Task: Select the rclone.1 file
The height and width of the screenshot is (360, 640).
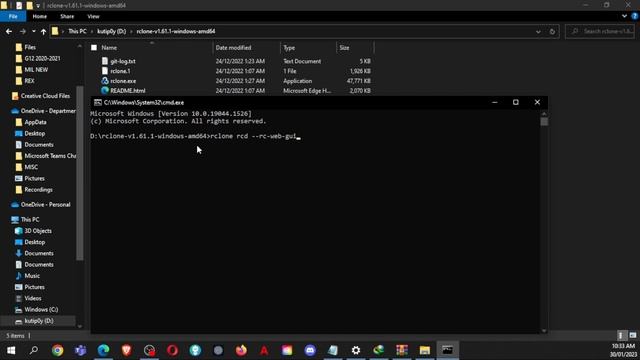Action: click(120, 71)
